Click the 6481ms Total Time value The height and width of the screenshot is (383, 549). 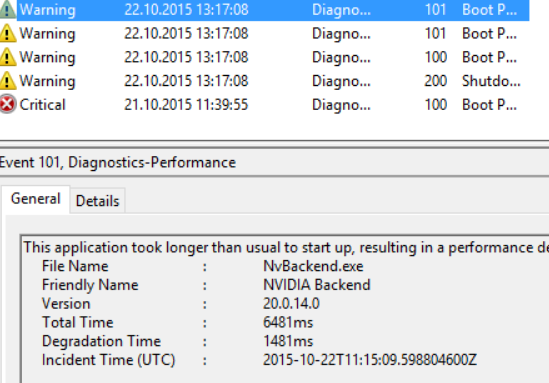[288, 322]
